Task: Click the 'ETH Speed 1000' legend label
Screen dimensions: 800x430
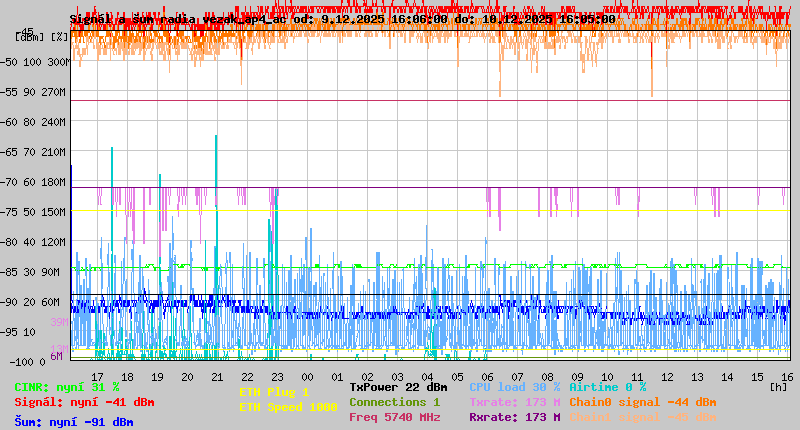Action: [288, 407]
